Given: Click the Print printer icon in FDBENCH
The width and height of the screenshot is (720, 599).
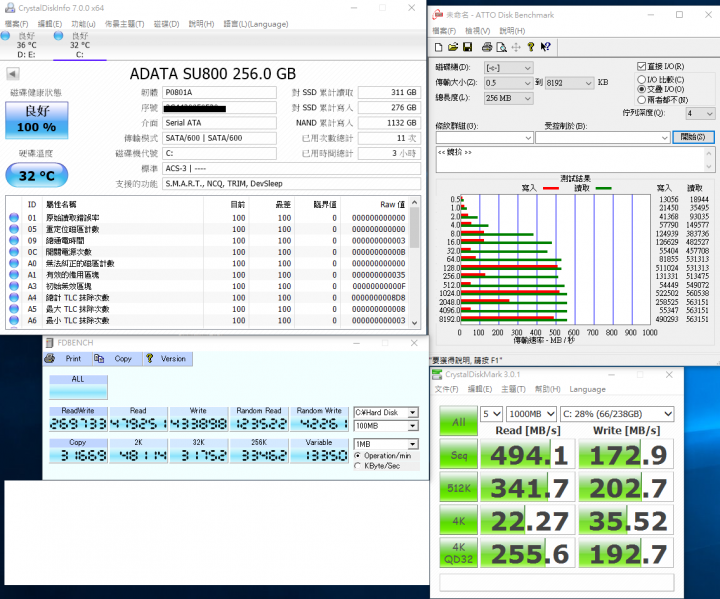Looking at the screenshot, I should coord(50,358).
